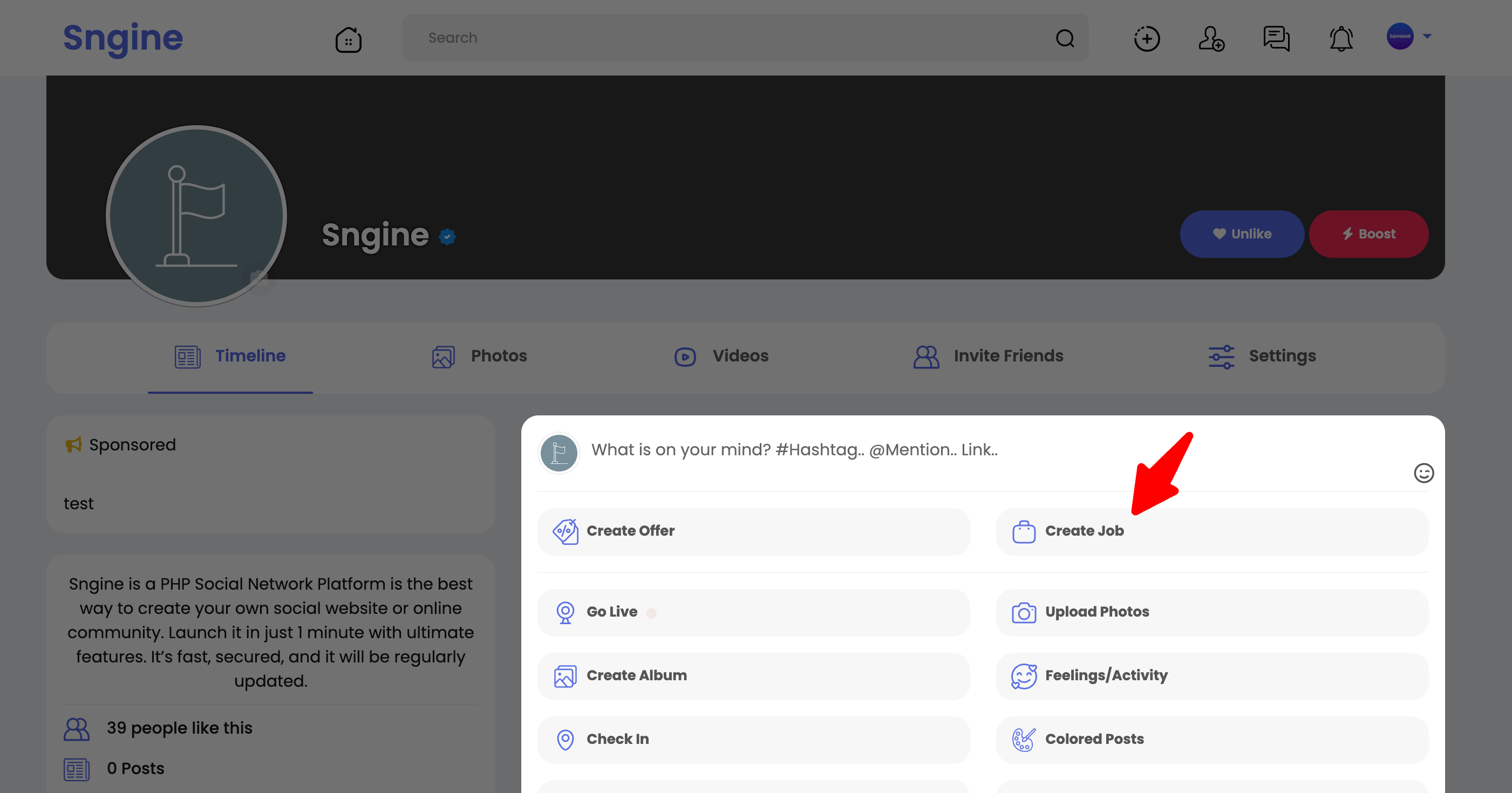Click the verified badge next to Sngine
Image resolution: width=1512 pixels, height=793 pixels.
point(447,236)
